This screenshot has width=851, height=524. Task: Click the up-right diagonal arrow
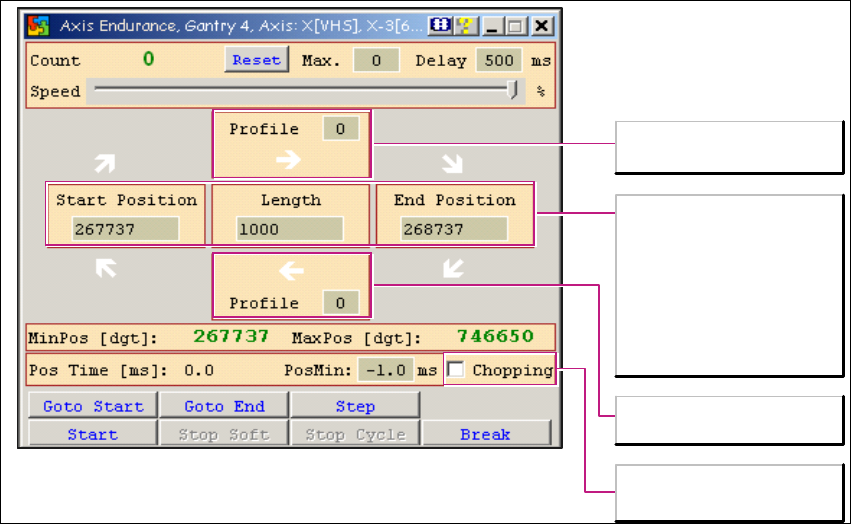[105, 163]
